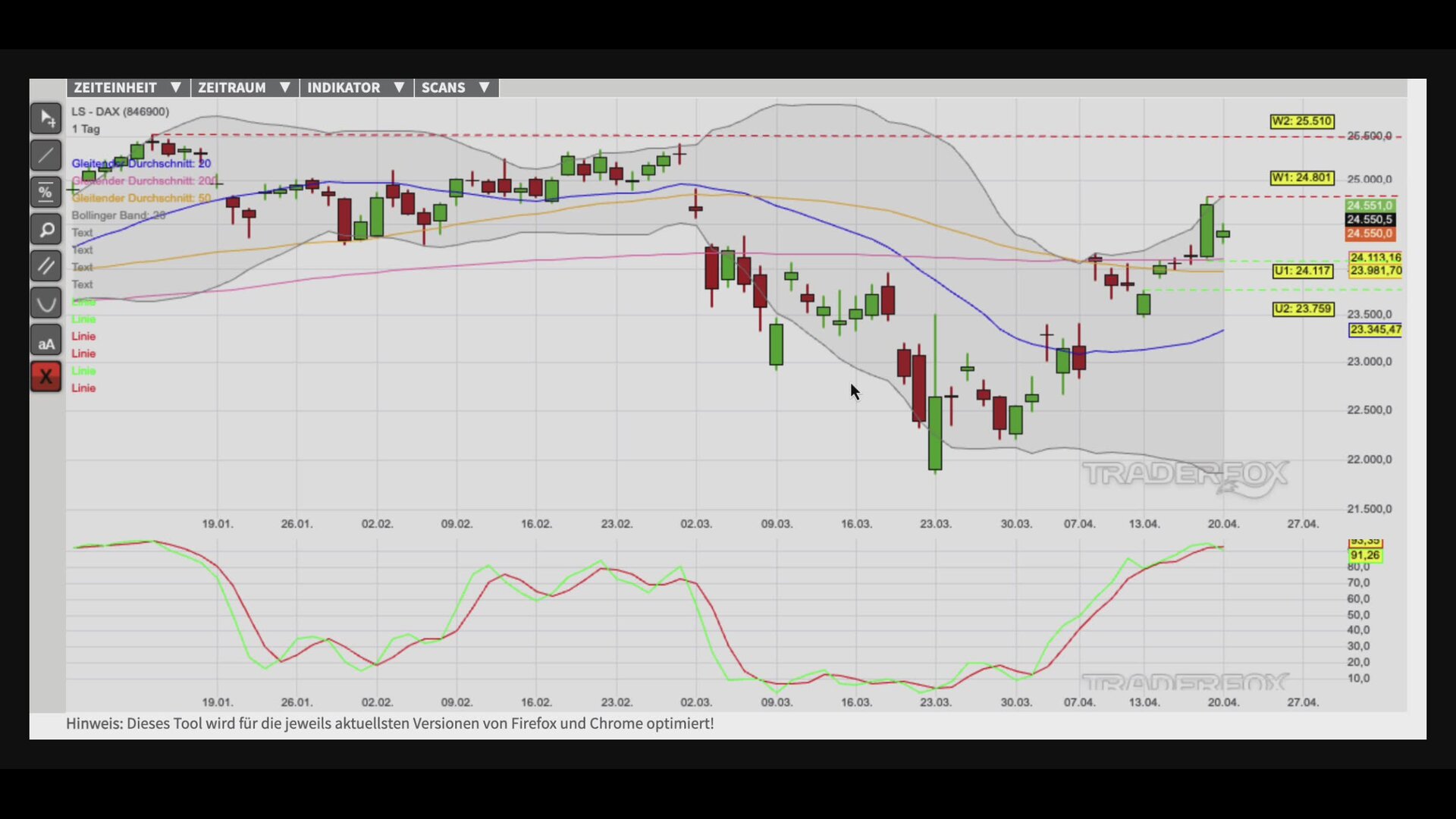Click the Bollinger Band legend entry
Image resolution: width=1456 pixels, height=819 pixels.
(118, 215)
